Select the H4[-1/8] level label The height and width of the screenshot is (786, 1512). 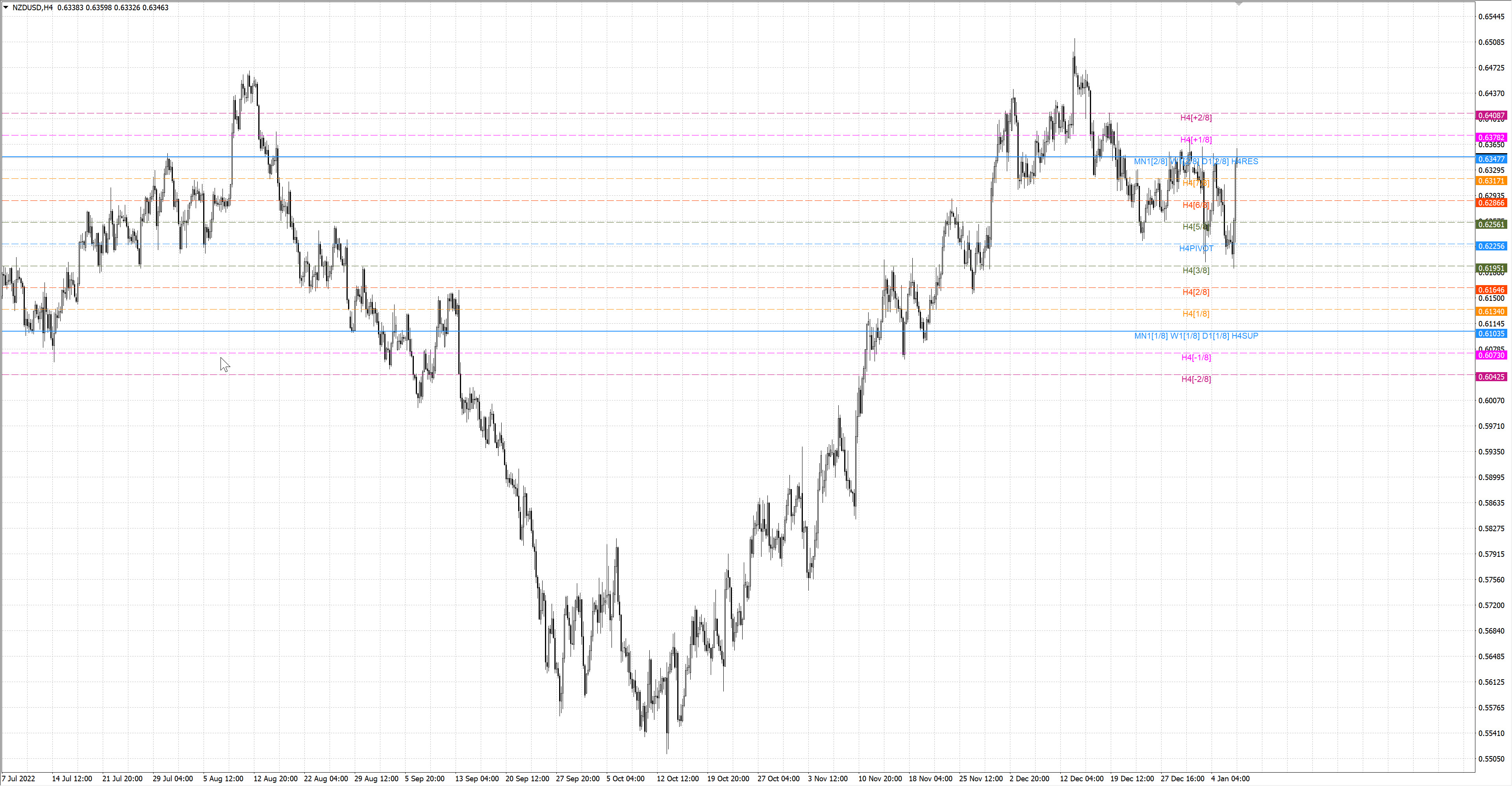(1196, 358)
